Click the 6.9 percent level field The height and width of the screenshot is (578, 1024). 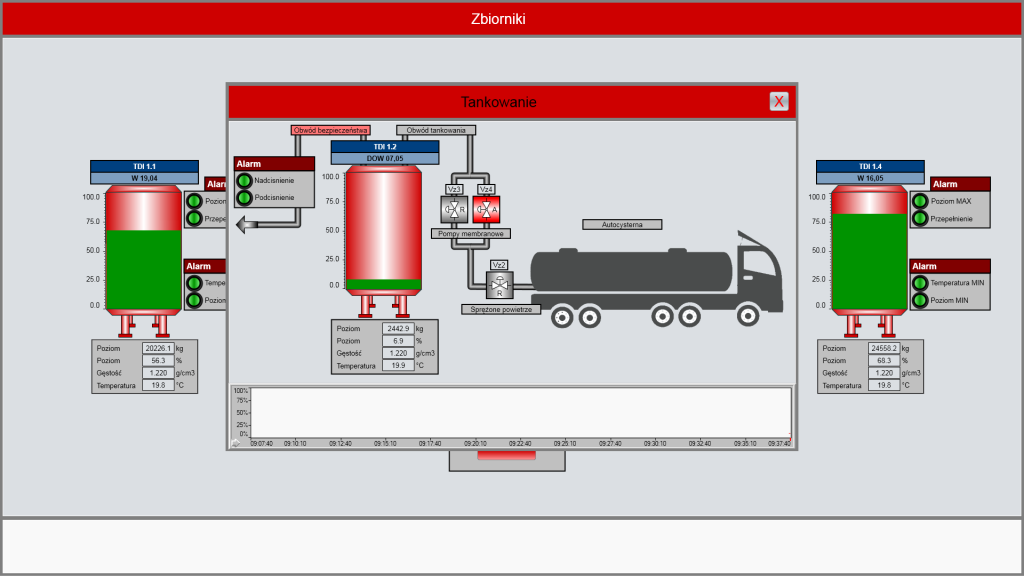click(398, 341)
